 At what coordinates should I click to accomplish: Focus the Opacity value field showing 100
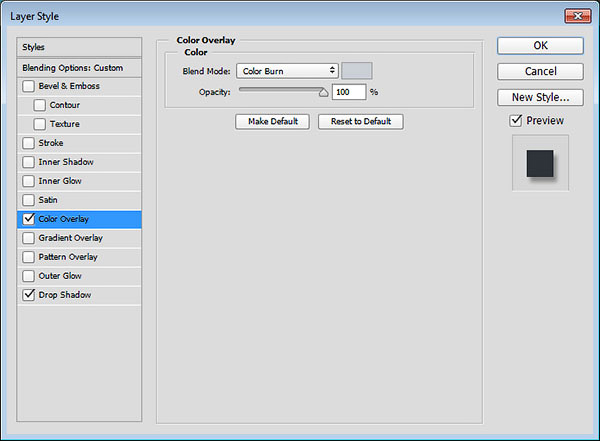coord(349,92)
